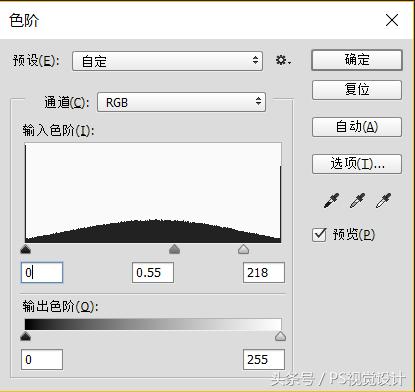Viewport: 415px width, 392px height.
Task: Toggle the 预览(P) preview checkbox
Action: (x=319, y=235)
